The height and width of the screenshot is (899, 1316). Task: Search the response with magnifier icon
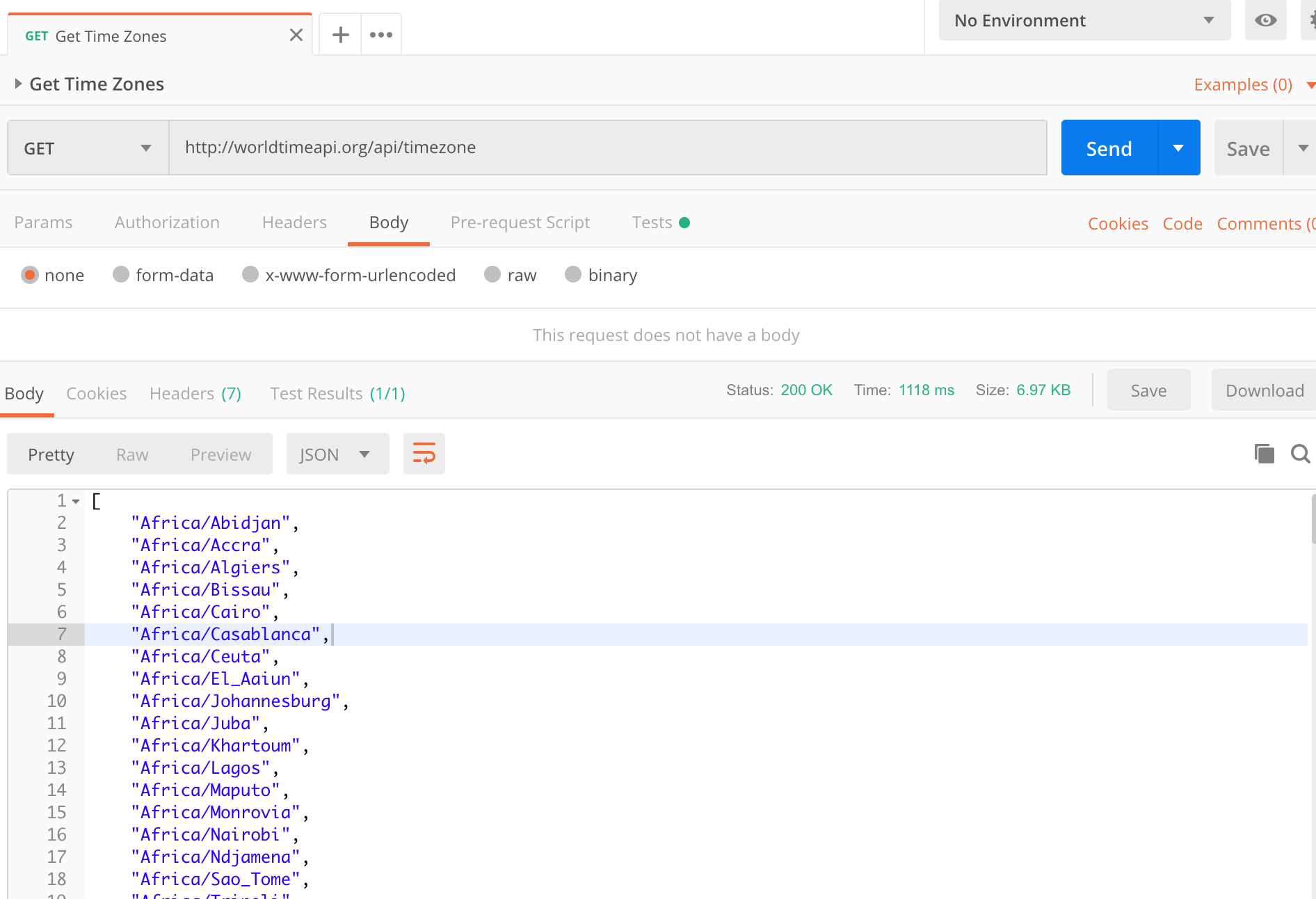(1300, 453)
